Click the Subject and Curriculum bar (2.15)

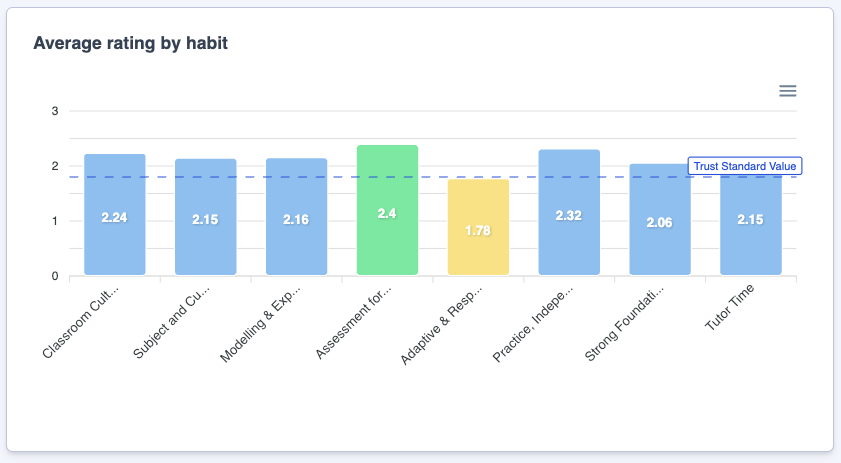pos(206,217)
